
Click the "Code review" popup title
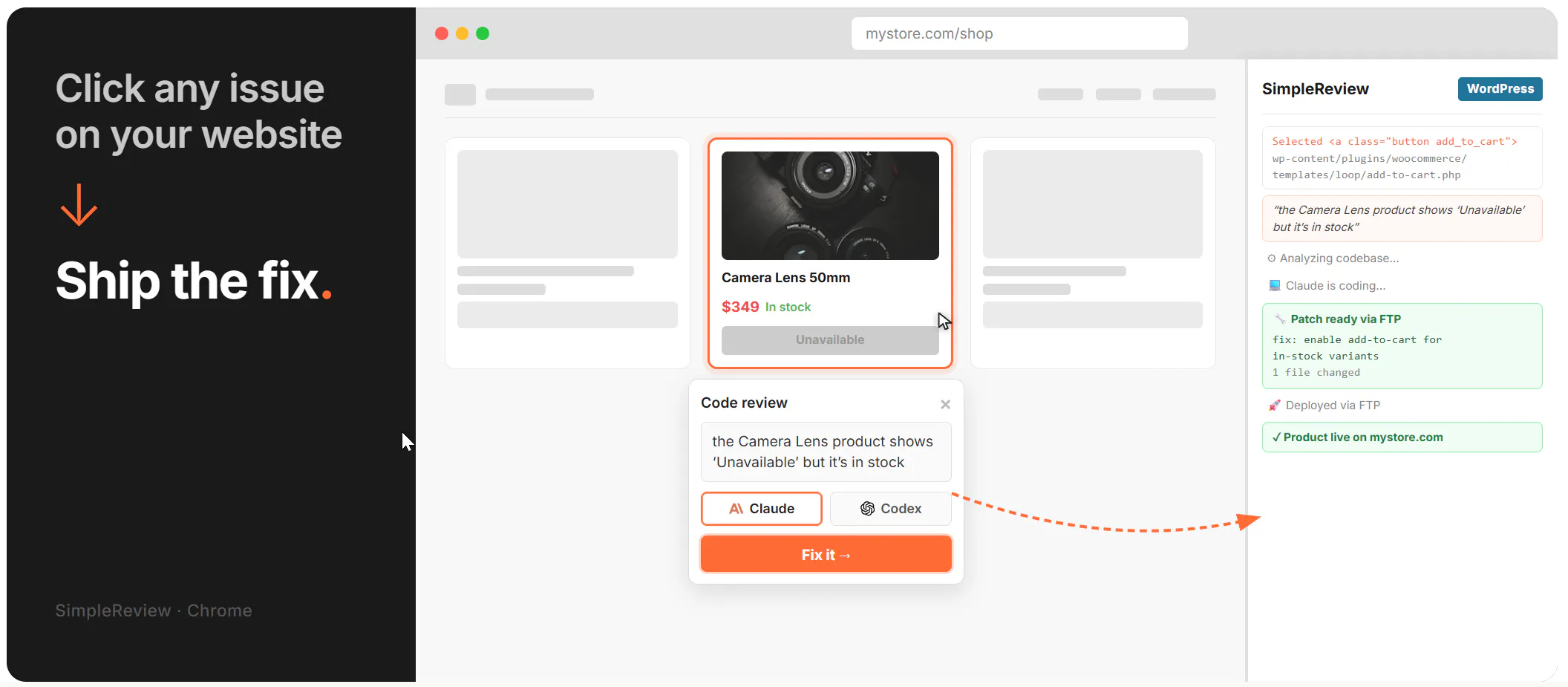[744, 403]
